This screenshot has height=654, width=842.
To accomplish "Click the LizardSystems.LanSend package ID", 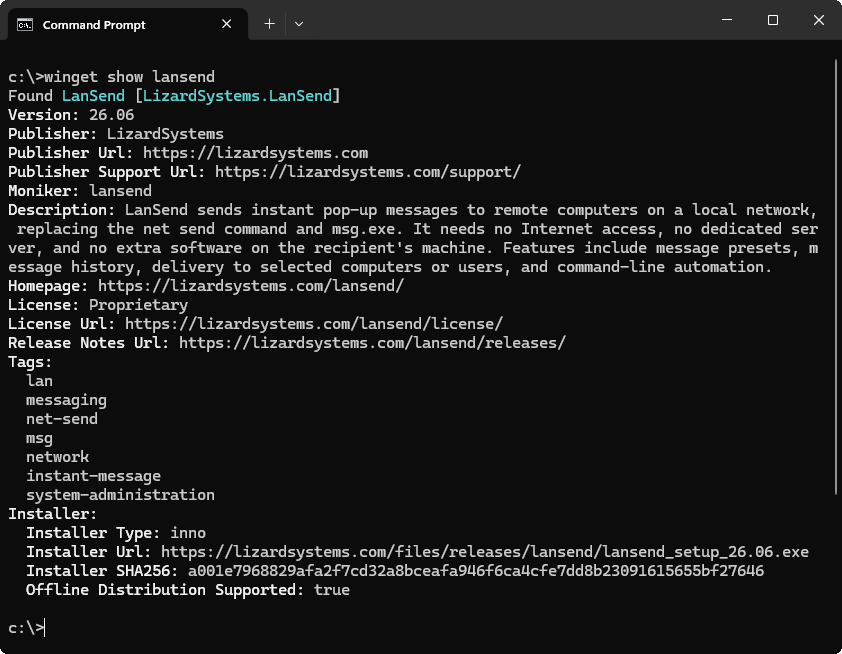I will (x=237, y=96).
